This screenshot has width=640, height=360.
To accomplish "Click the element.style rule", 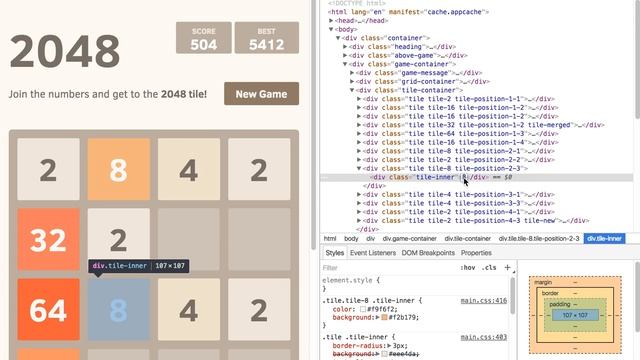I will (351, 280).
